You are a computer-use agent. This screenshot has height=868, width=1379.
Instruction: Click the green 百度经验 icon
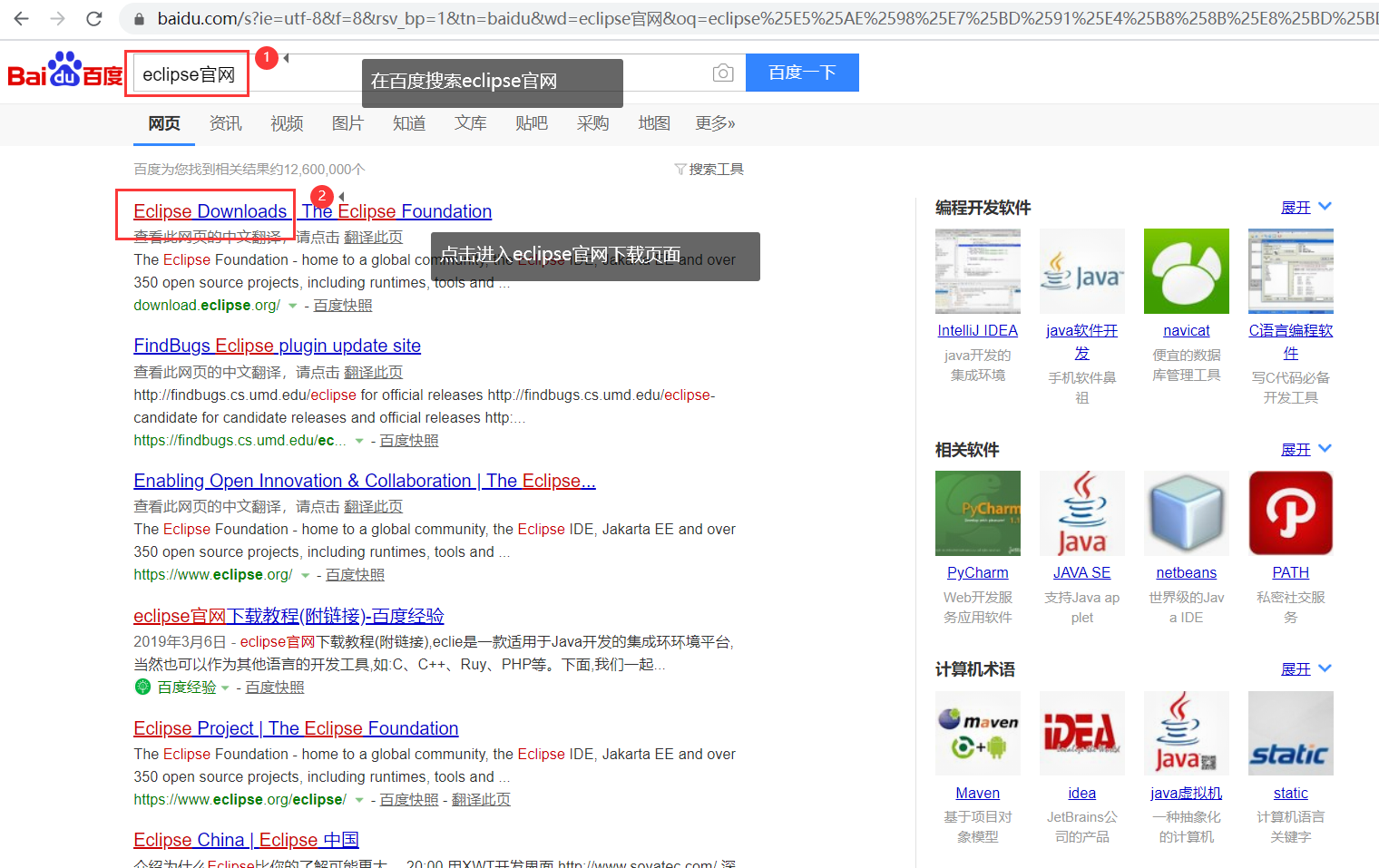[x=142, y=687]
